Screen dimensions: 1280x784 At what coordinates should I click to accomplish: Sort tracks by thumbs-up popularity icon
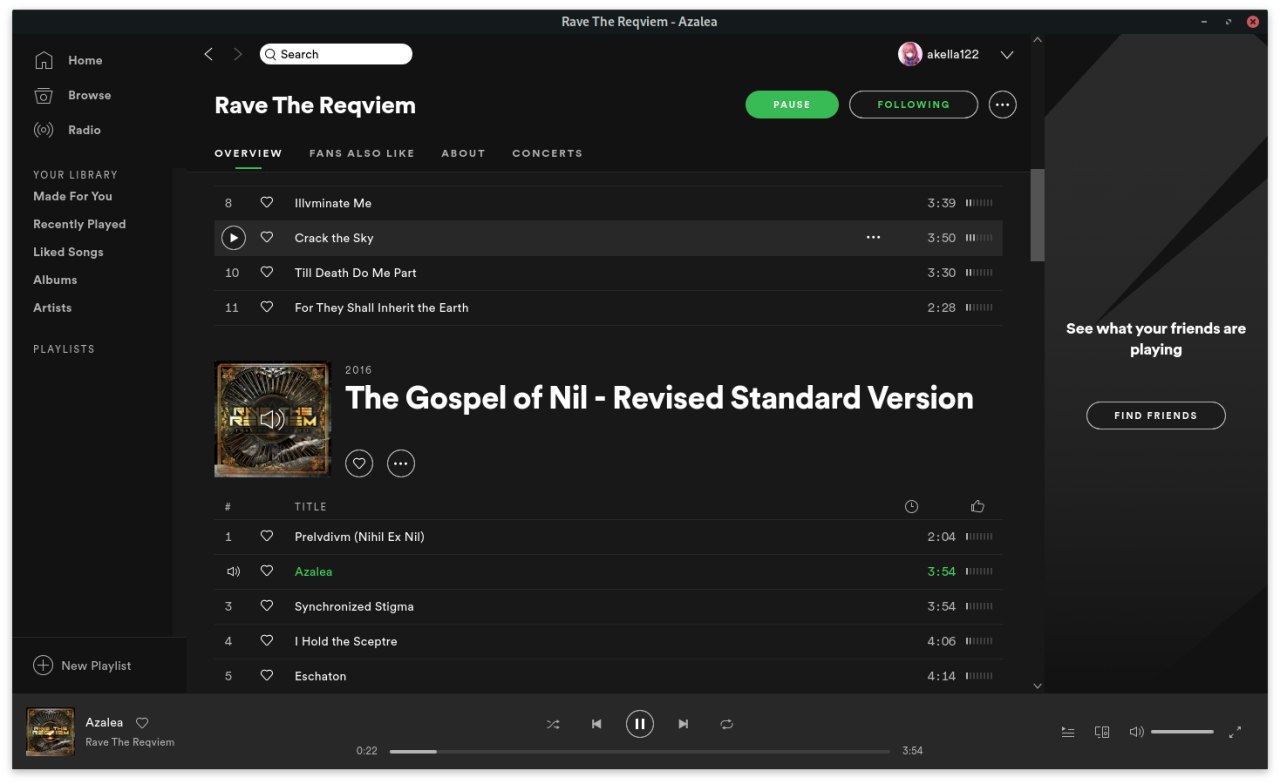pyautogui.click(x=978, y=506)
